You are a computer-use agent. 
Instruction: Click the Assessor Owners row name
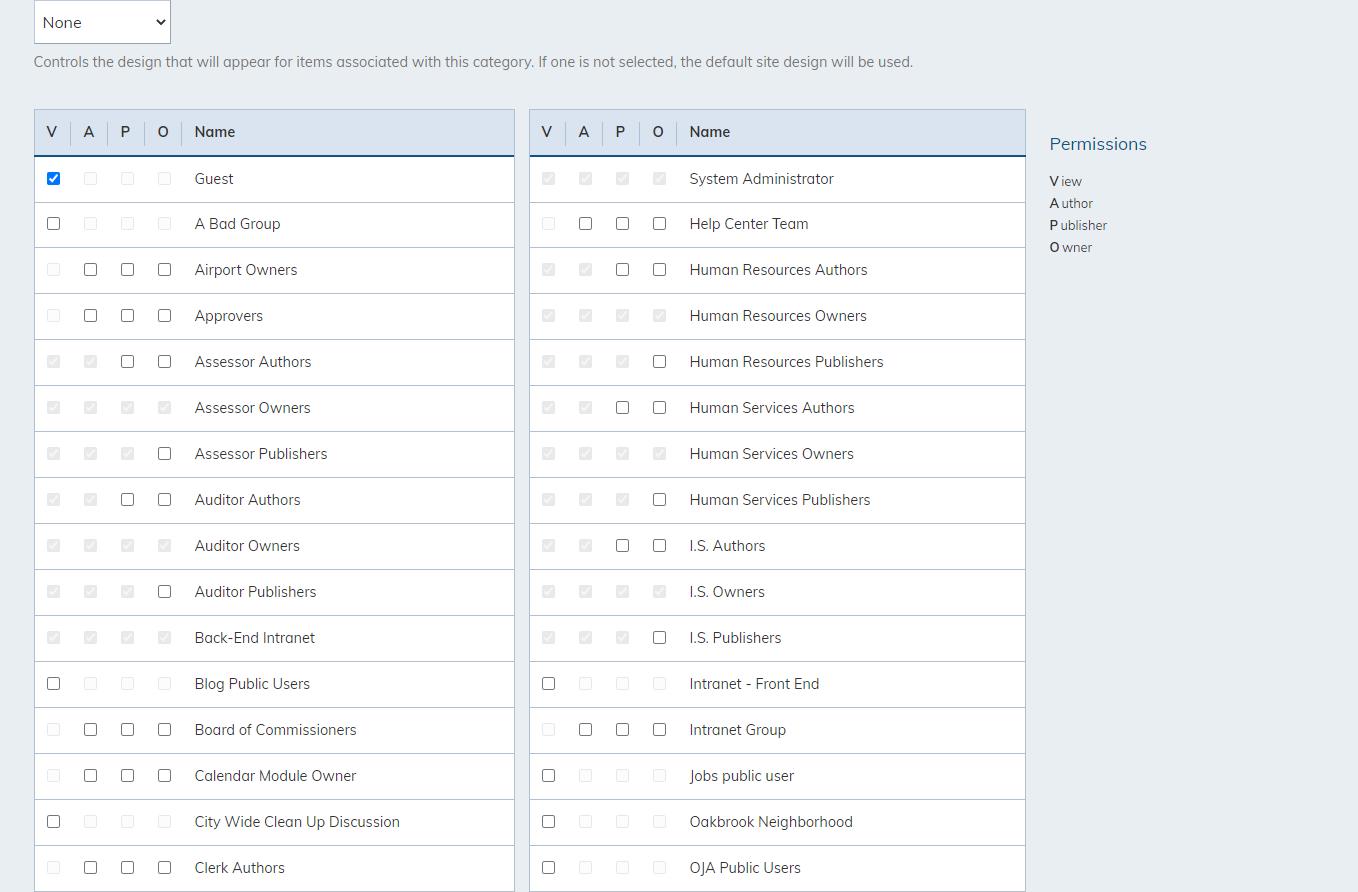252,408
